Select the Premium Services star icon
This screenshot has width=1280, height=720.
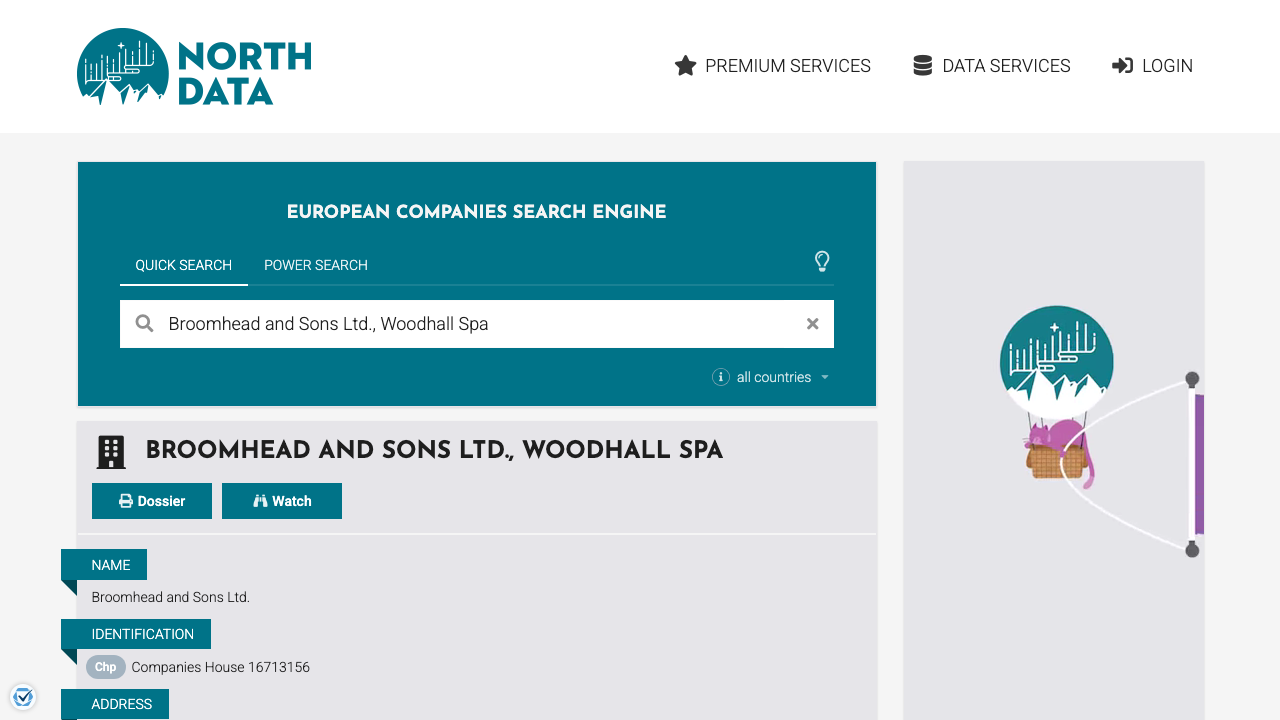click(684, 65)
